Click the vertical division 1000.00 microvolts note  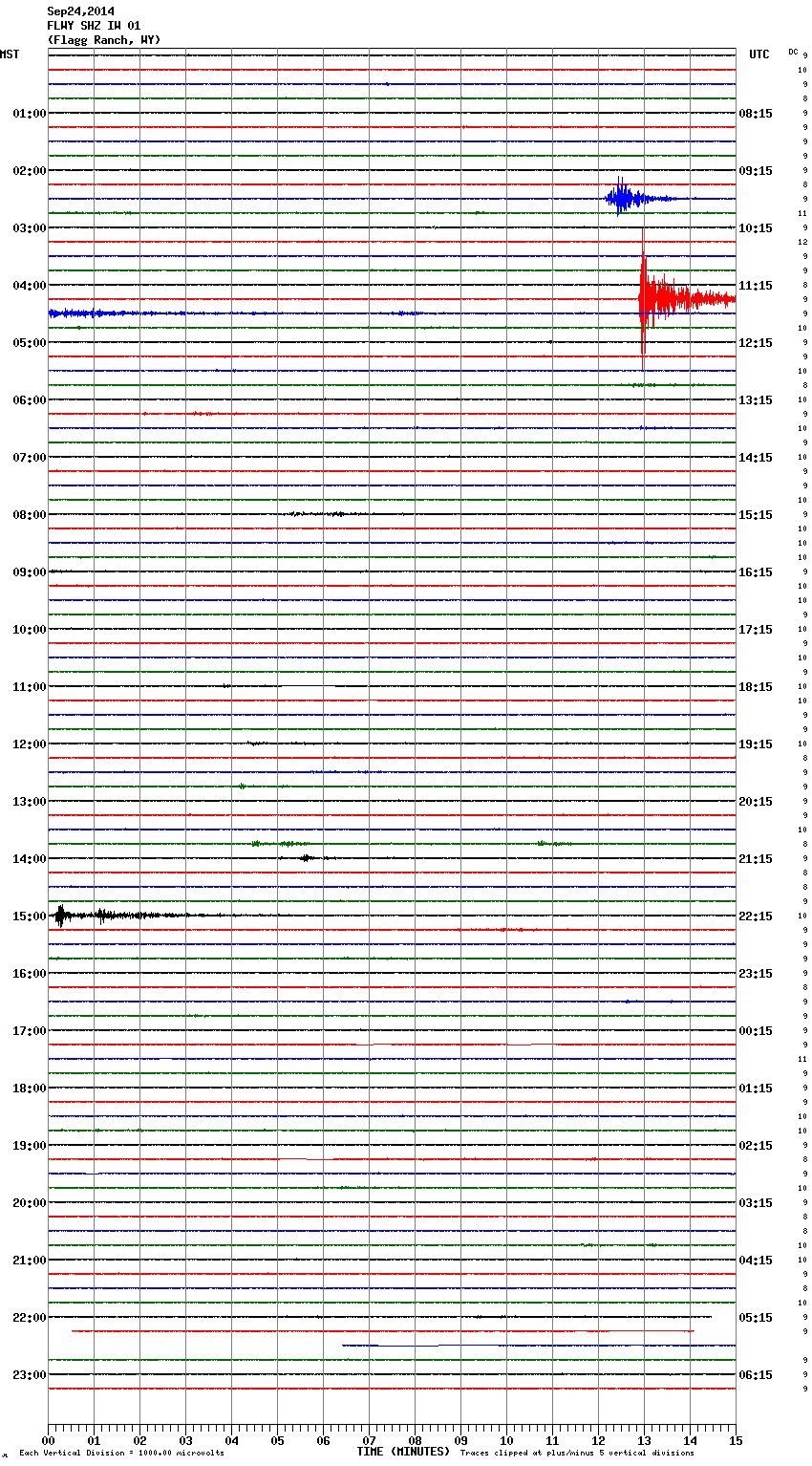(x=122, y=1454)
